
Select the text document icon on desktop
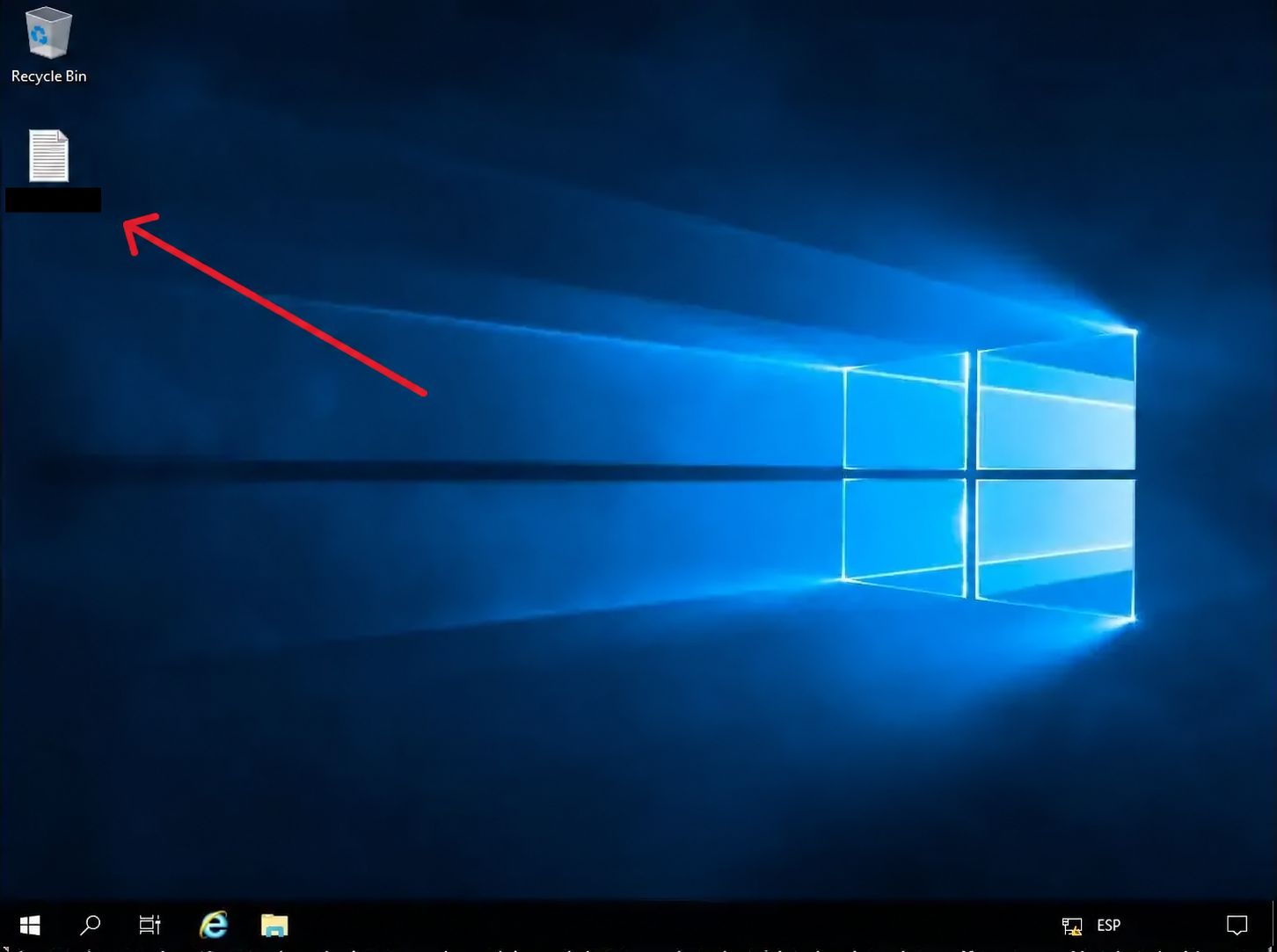pos(48,156)
